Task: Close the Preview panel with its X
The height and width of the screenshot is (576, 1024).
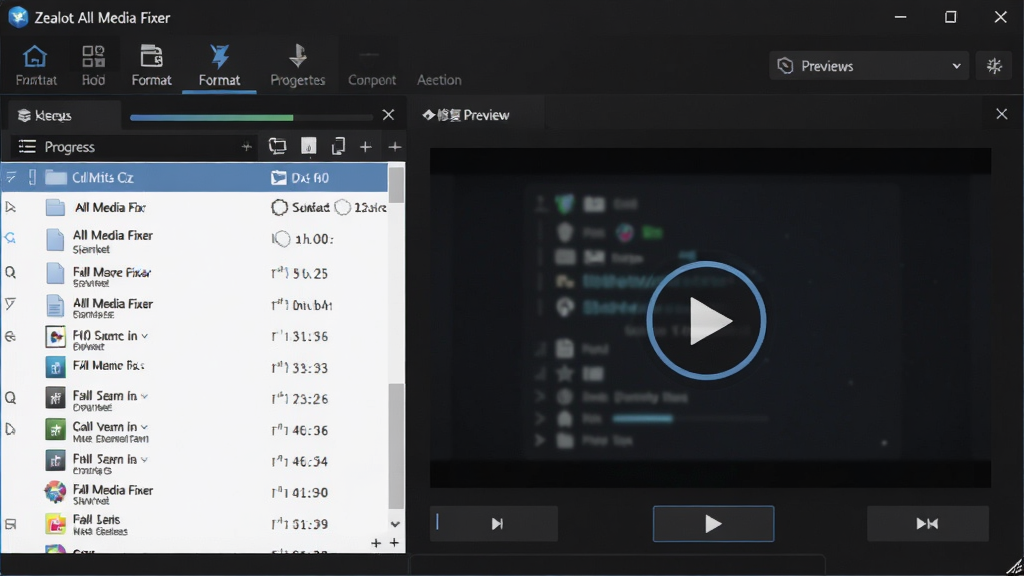Action: click(x=1002, y=114)
